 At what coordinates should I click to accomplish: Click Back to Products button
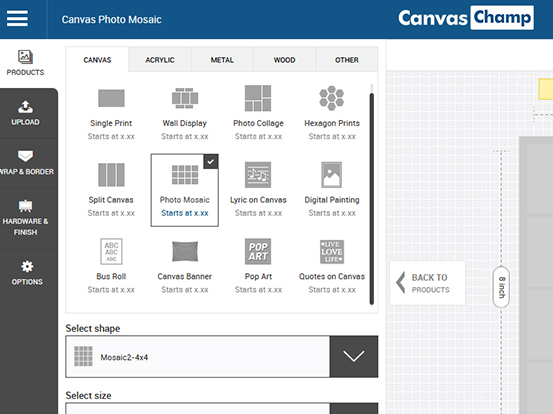click(x=427, y=283)
